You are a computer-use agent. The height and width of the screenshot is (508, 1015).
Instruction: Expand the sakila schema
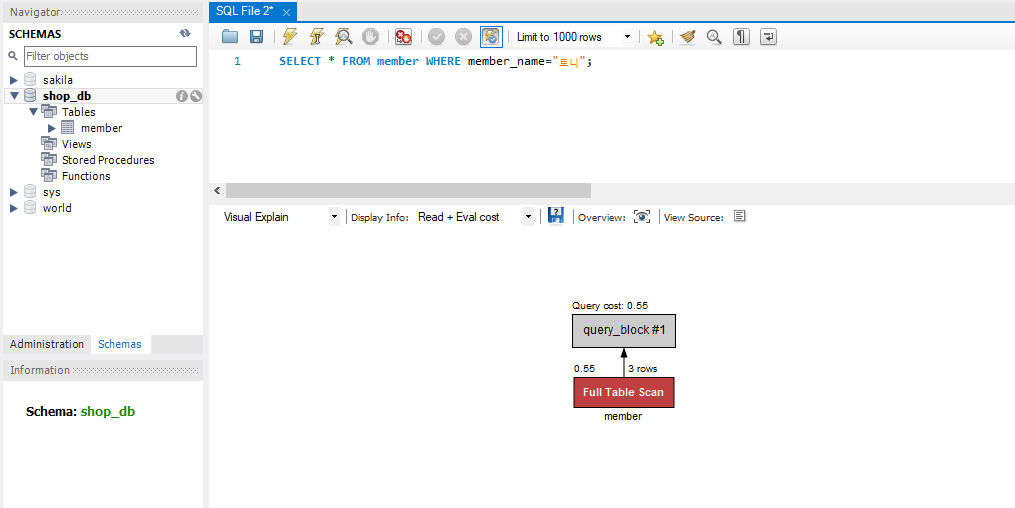[x=14, y=80]
